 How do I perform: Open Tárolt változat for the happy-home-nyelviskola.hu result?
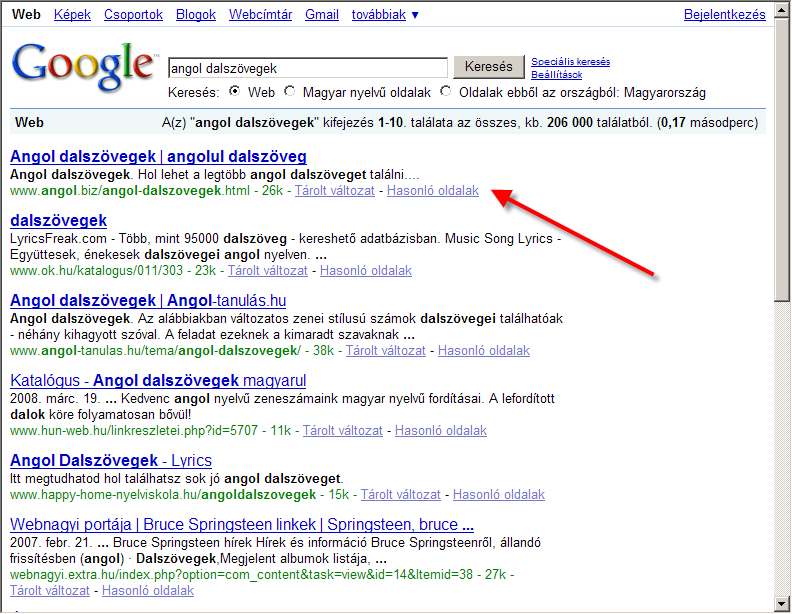point(401,494)
